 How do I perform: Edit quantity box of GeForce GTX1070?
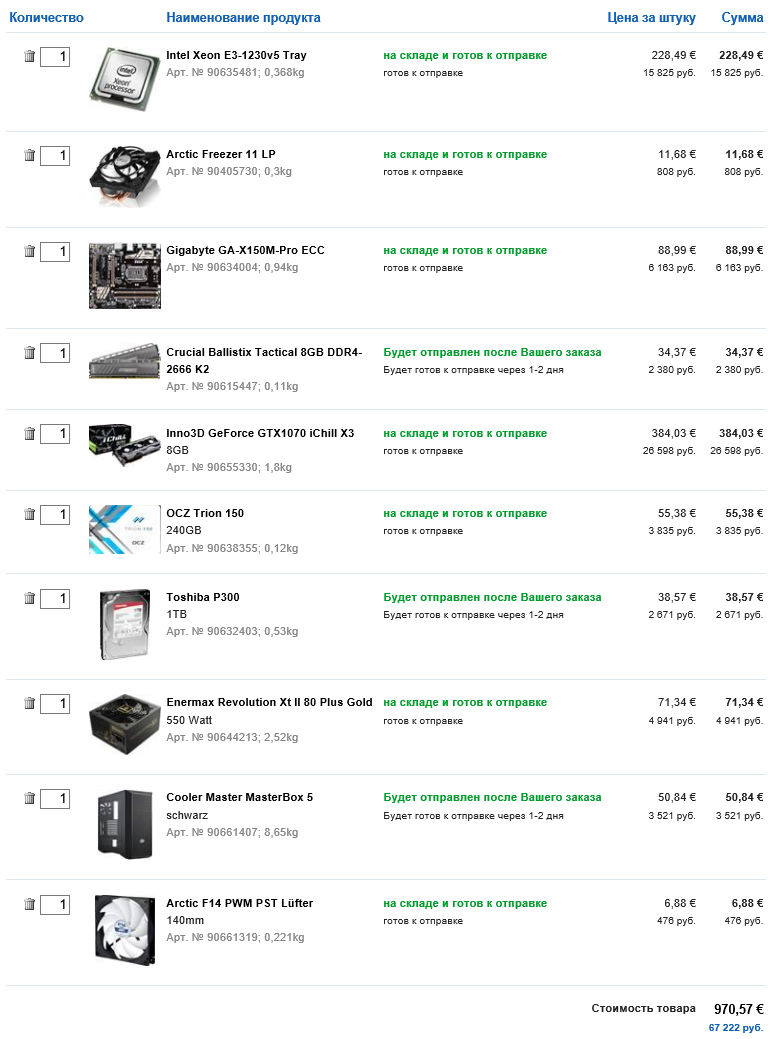(x=55, y=433)
